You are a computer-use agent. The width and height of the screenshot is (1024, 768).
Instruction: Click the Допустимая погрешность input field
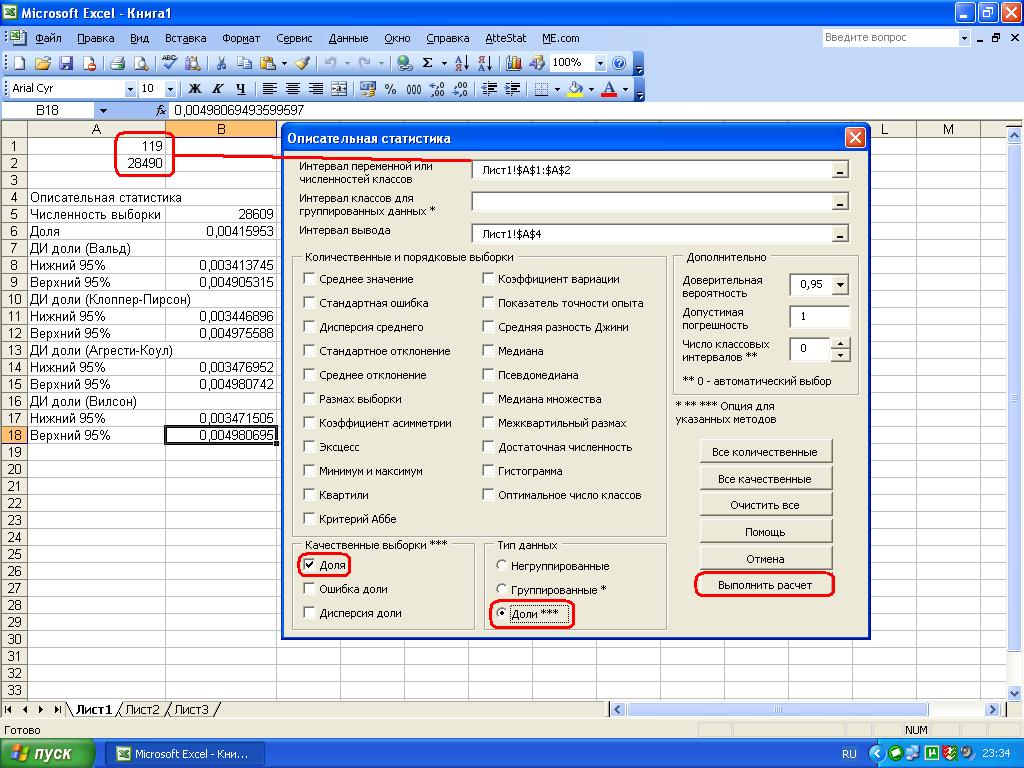(x=819, y=317)
